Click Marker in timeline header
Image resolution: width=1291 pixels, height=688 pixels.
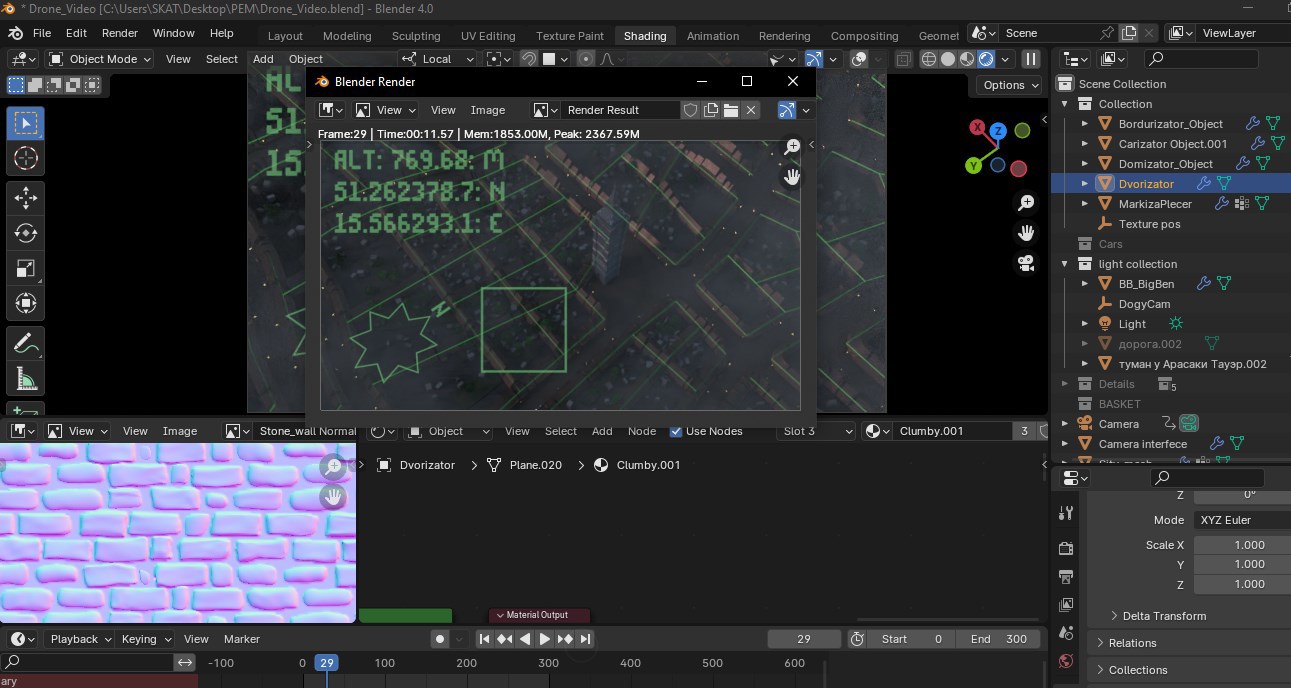pos(242,639)
